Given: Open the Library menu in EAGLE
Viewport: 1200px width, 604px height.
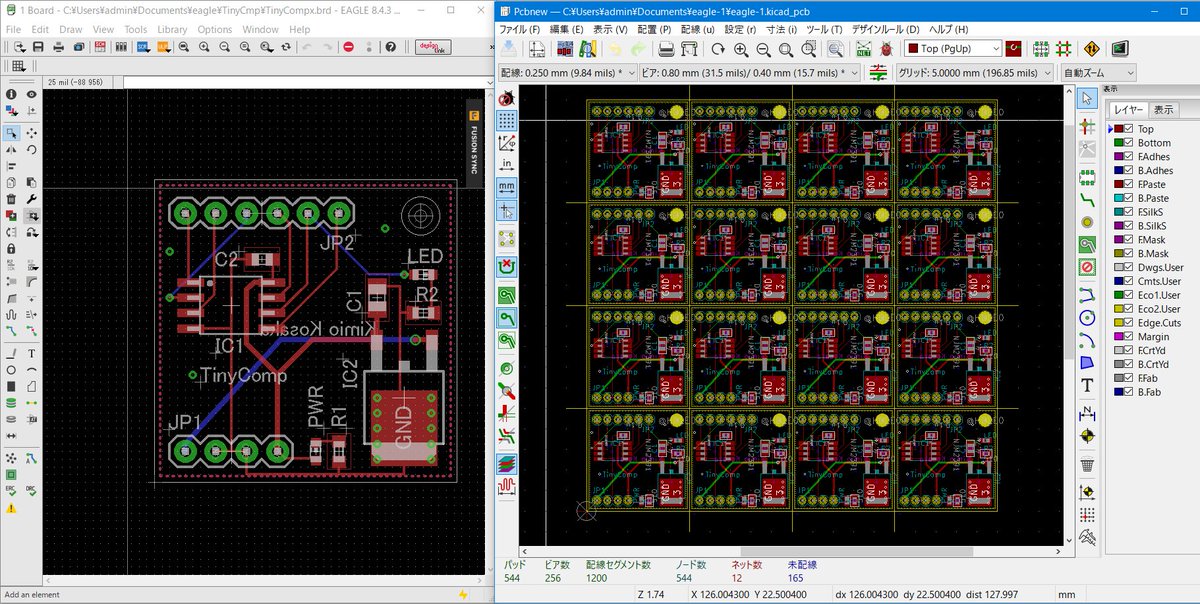Looking at the screenshot, I should click(172, 30).
